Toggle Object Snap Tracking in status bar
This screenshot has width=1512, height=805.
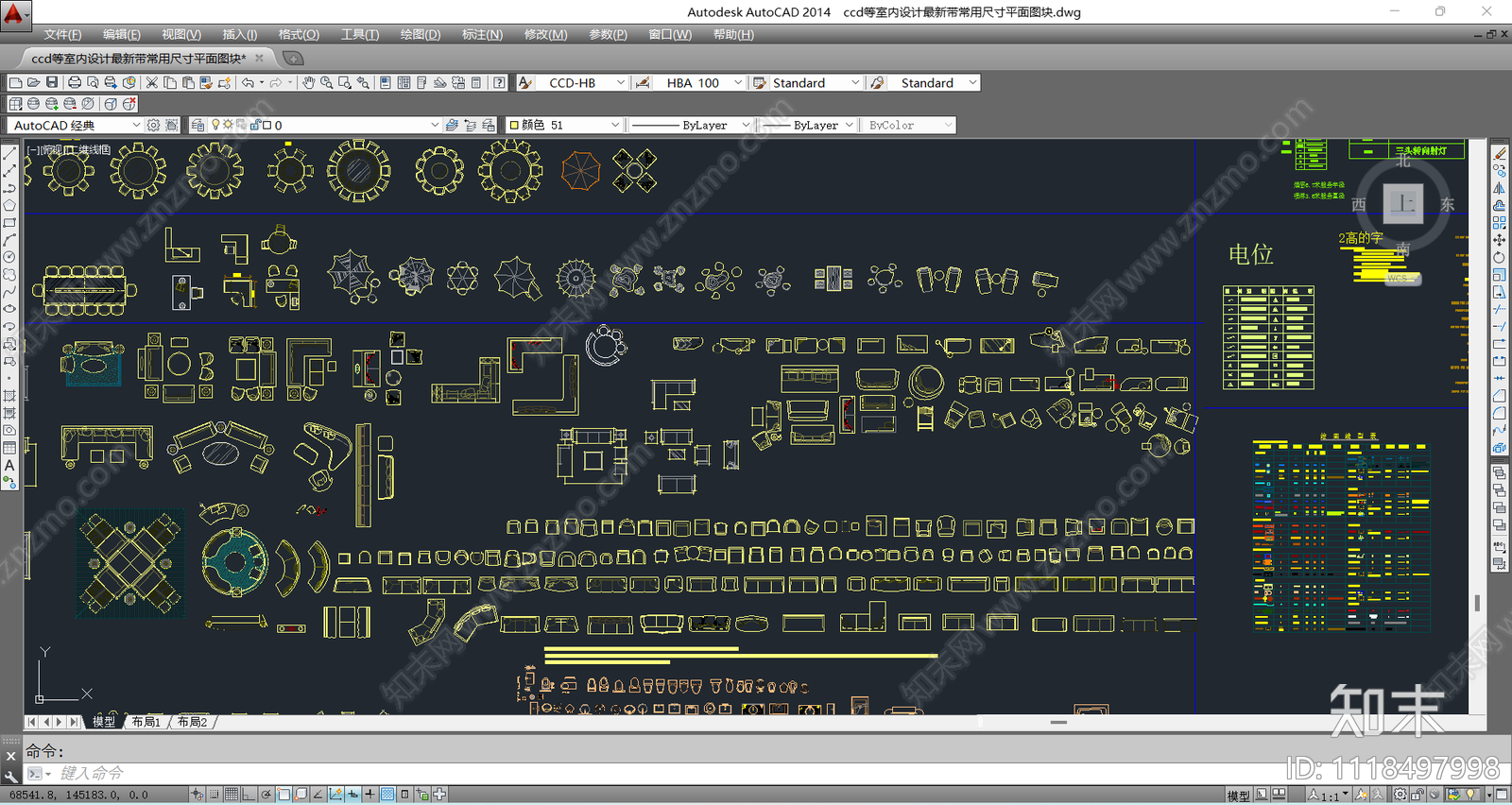(318, 795)
